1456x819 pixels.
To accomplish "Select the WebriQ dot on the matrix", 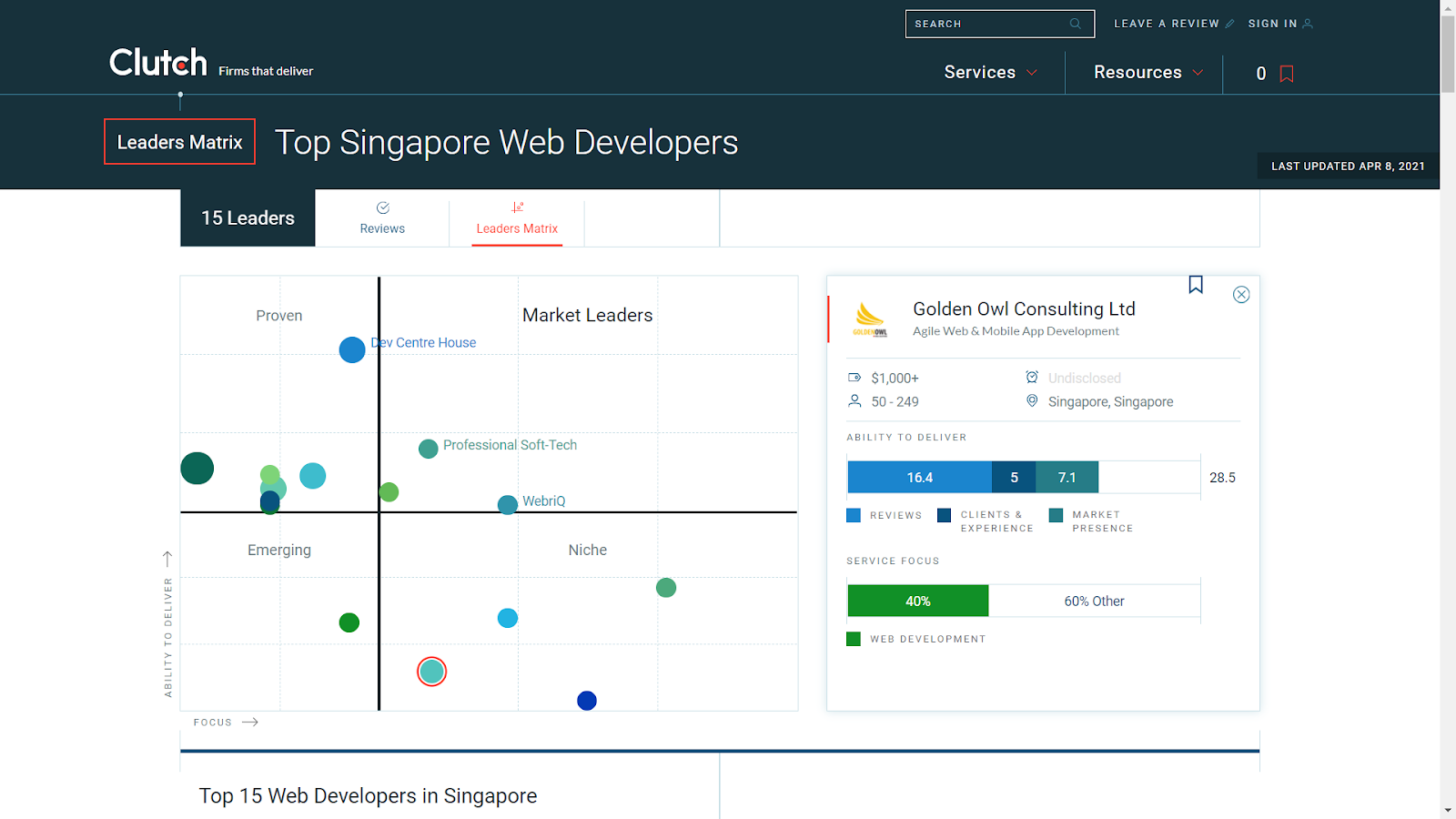I will pyautogui.click(x=508, y=504).
